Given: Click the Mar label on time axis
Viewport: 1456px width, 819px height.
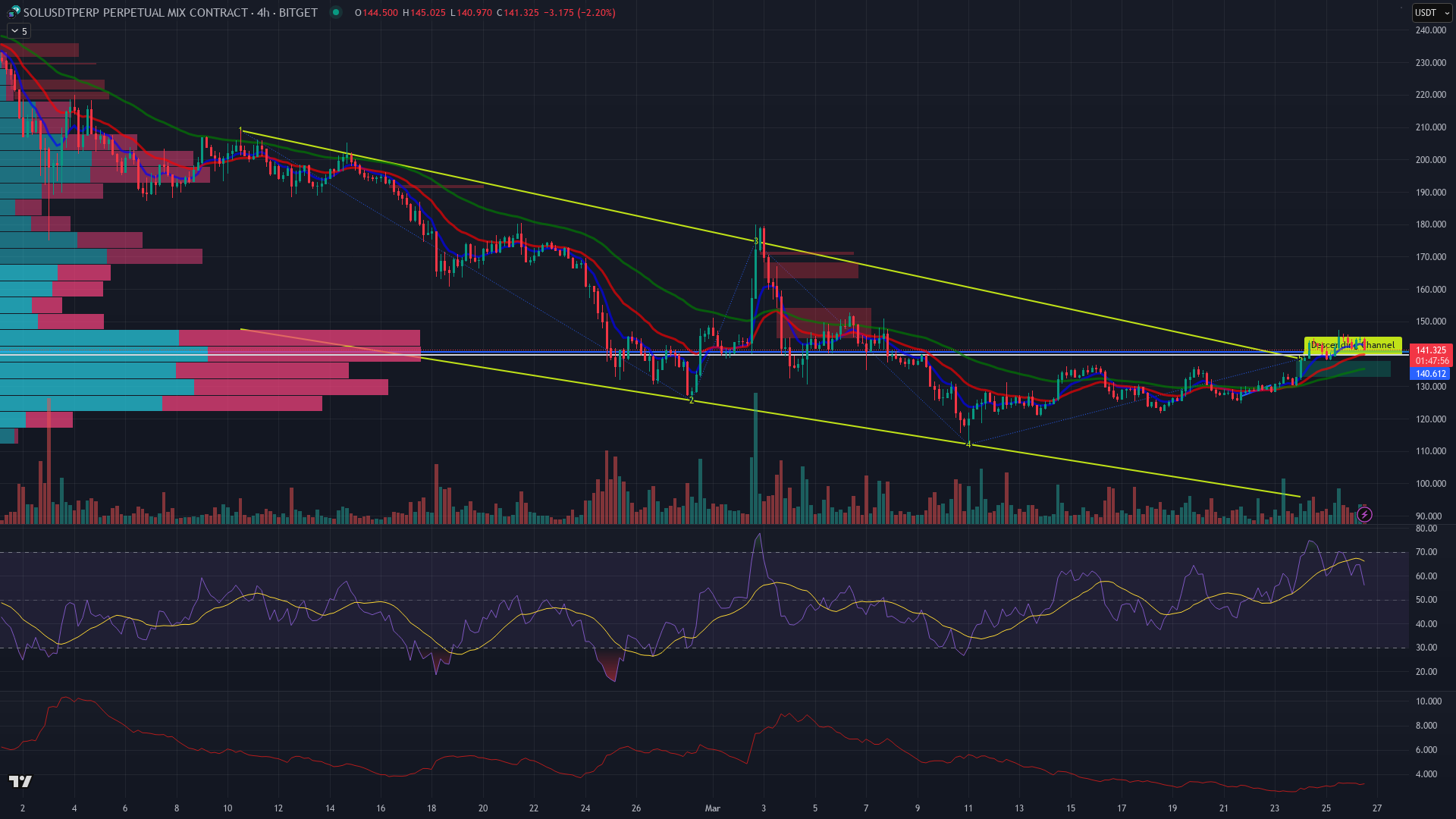Looking at the screenshot, I should 712,808.
